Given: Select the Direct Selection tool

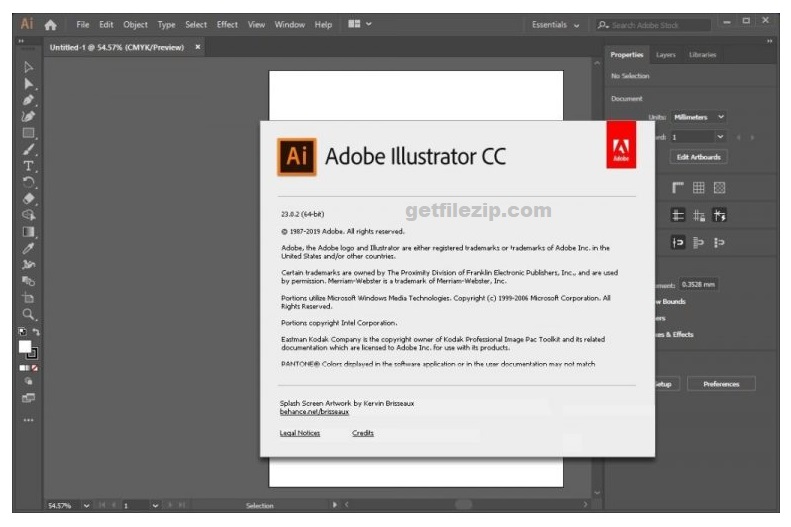Looking at the screenshot, I should coord(28,84).
